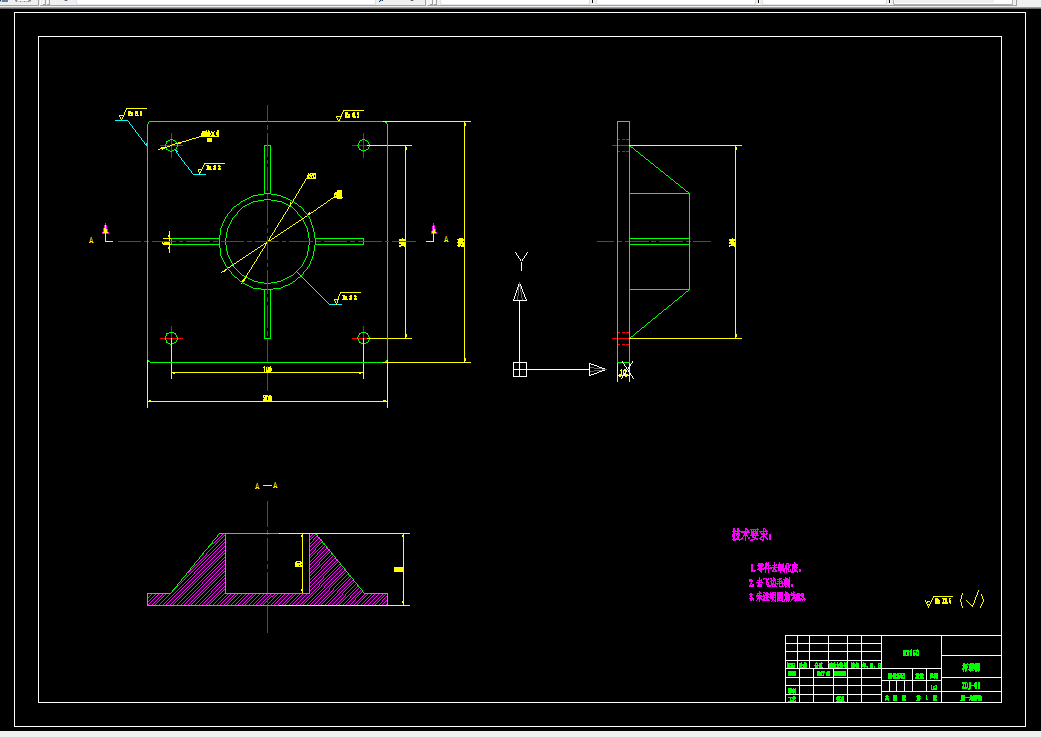Click the roughness symbol above plate's top-left corner
1041x737 pixels.
point(132,114)
